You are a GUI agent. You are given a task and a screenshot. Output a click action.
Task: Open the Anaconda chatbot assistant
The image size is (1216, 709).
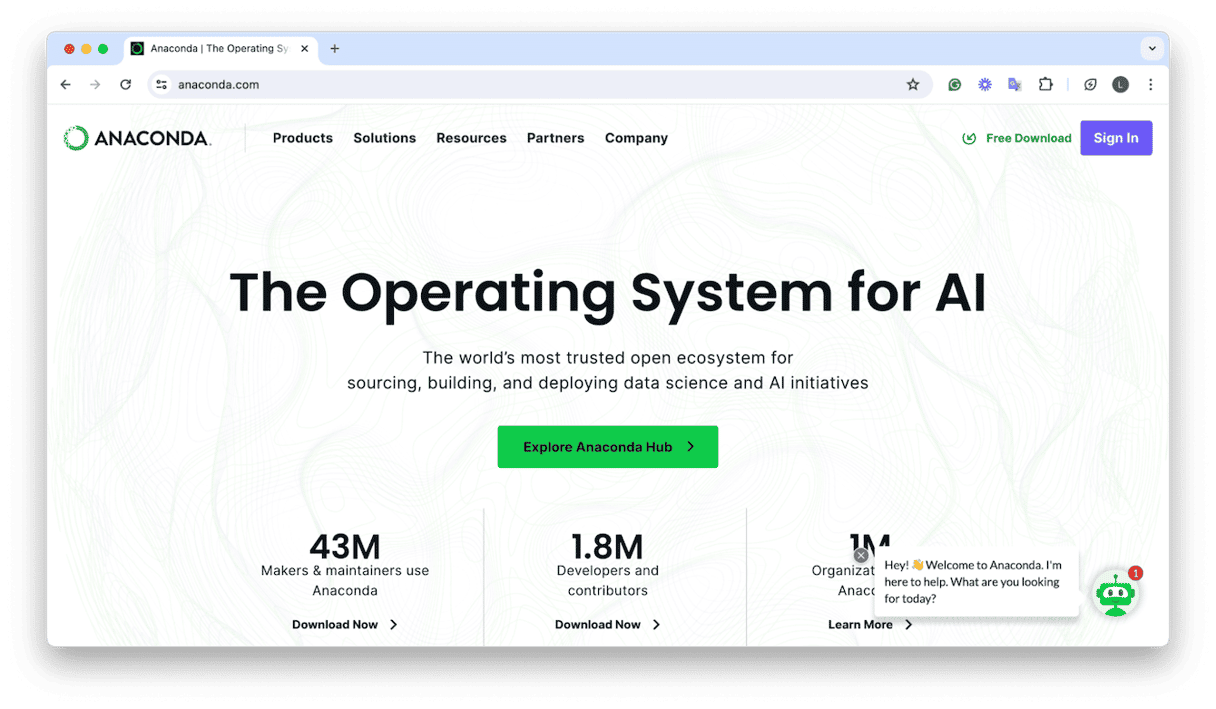pos(1115,592)
